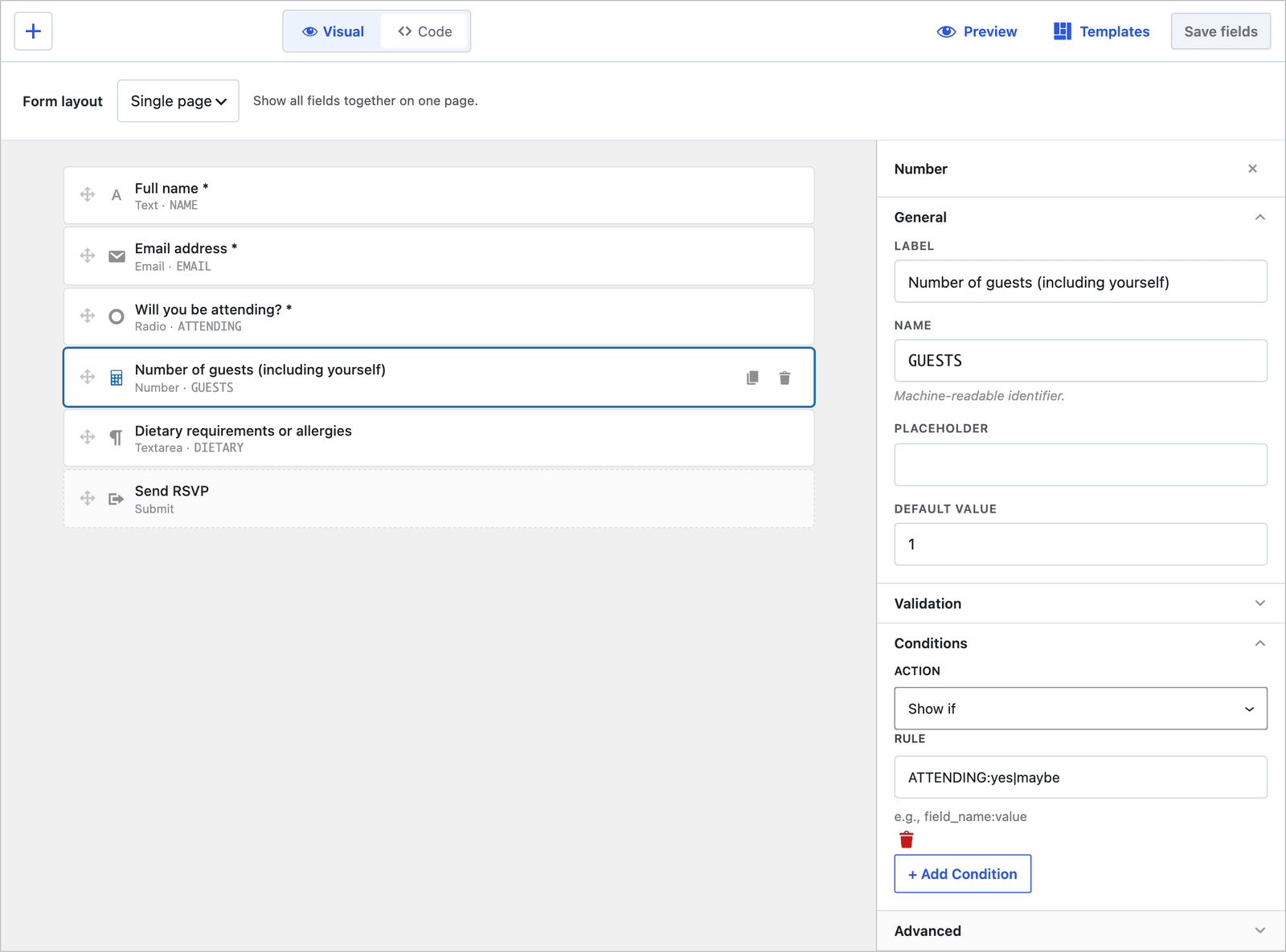Viewport: 1286px width, 952px height.
Task: Select the Email address field row
Action: click(439, 256)
